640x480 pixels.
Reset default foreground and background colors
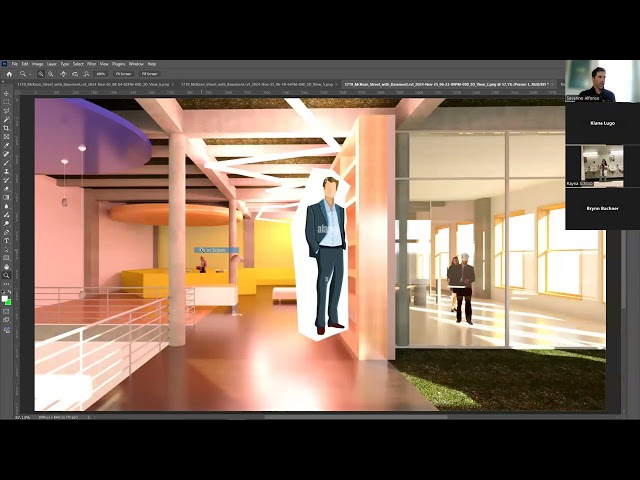pyautogui.click(x=4, y=293)
